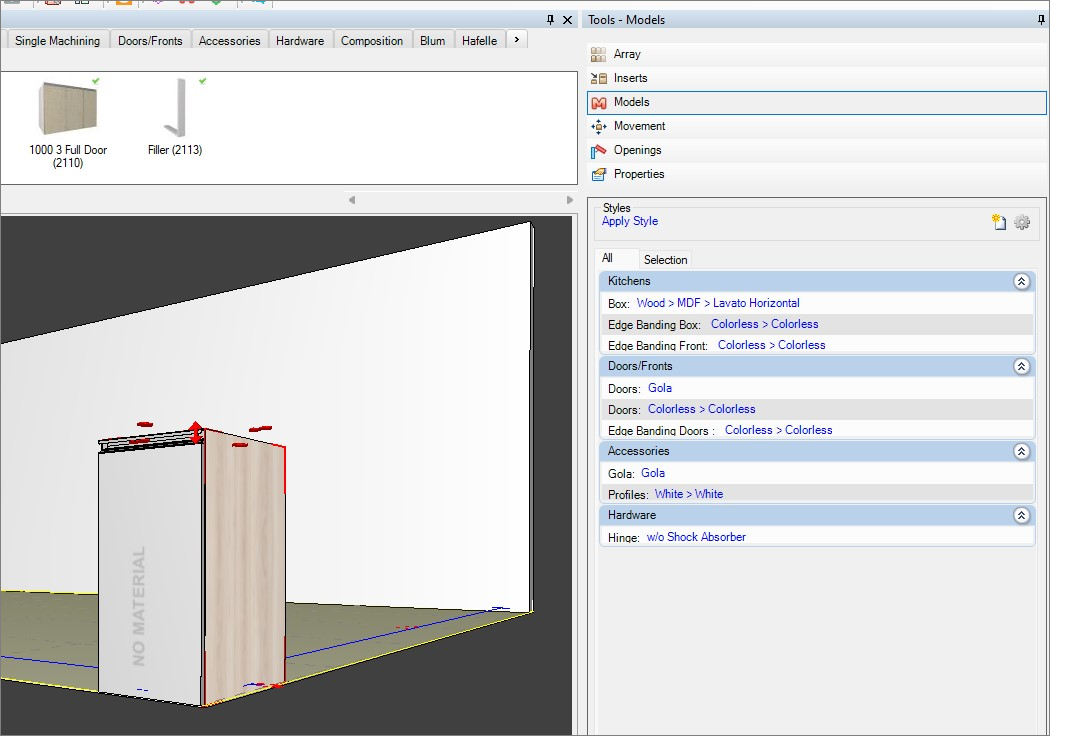
Task: Create a new style with the page icon
Action: tap(999, 222)
